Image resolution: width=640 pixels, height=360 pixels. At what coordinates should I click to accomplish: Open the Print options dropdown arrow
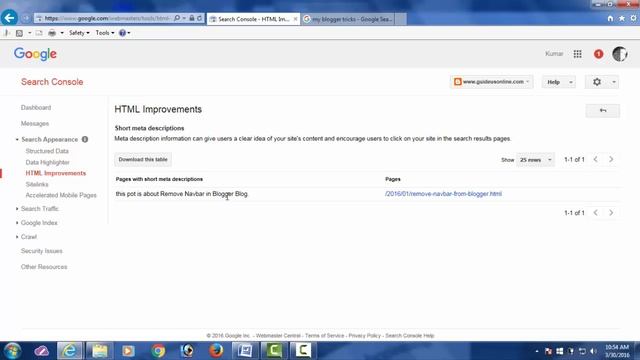coord(62,33)
